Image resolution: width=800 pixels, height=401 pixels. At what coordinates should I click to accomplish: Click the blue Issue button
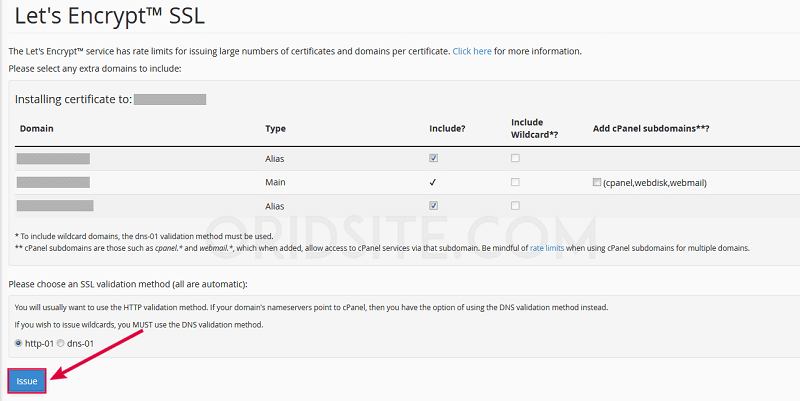[x=27, y=381]
